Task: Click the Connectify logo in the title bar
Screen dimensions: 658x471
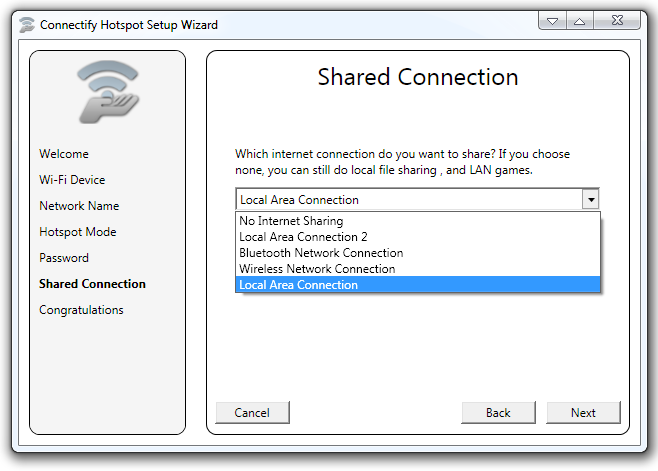Action: point(27,25)
